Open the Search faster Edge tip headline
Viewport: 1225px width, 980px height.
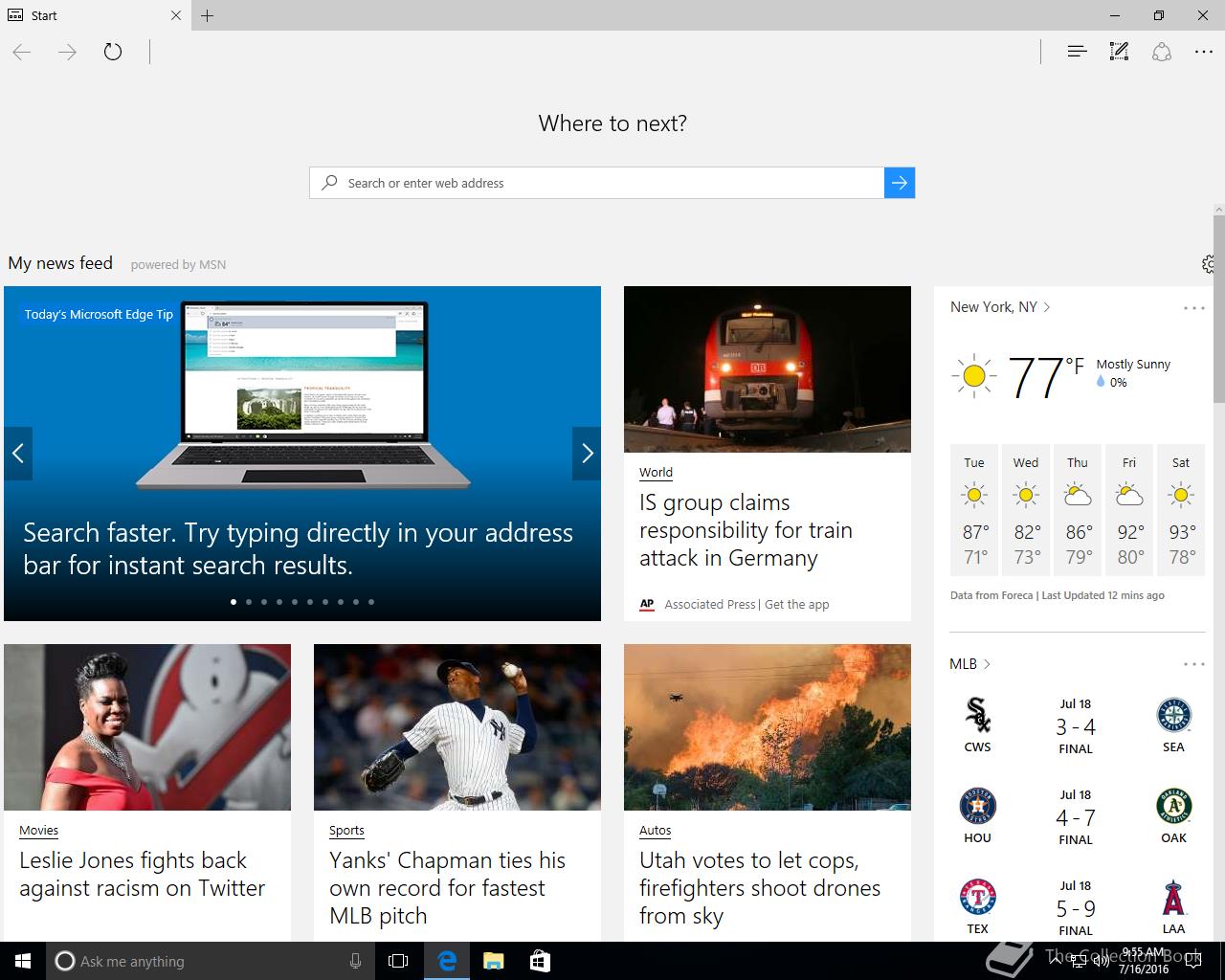coord(298,548)
